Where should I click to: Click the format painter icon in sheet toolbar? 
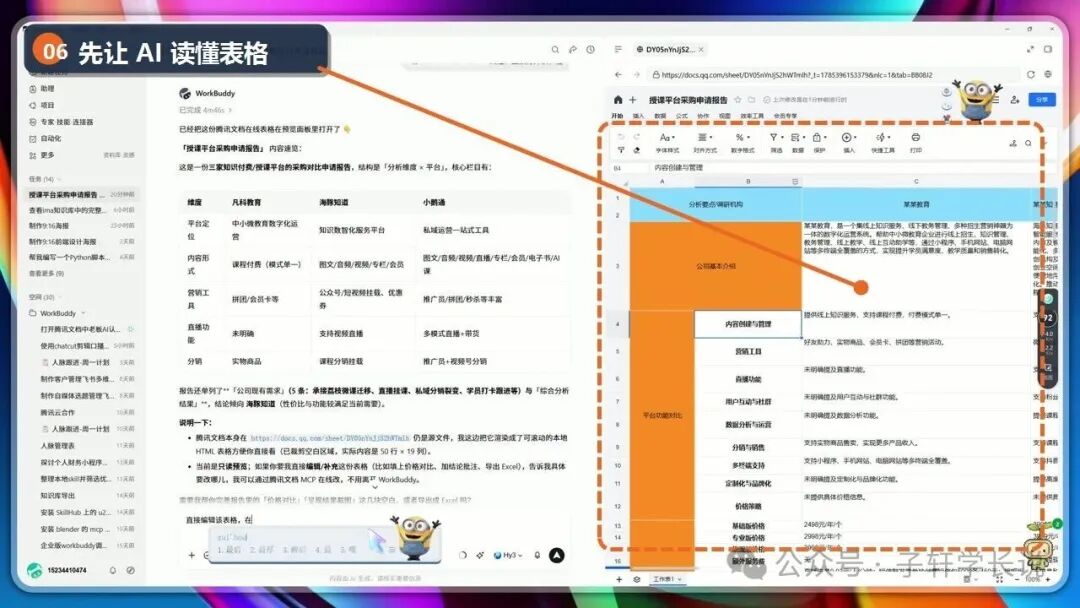(621, 149)
